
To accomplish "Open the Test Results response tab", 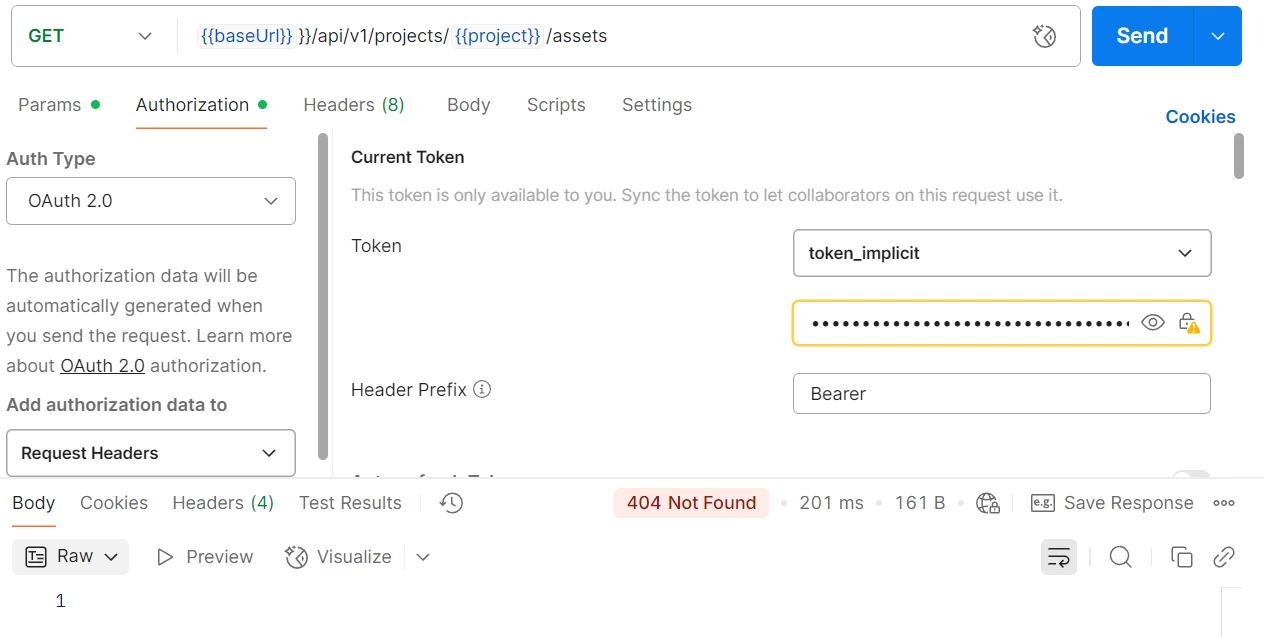I will coord(350,503).
